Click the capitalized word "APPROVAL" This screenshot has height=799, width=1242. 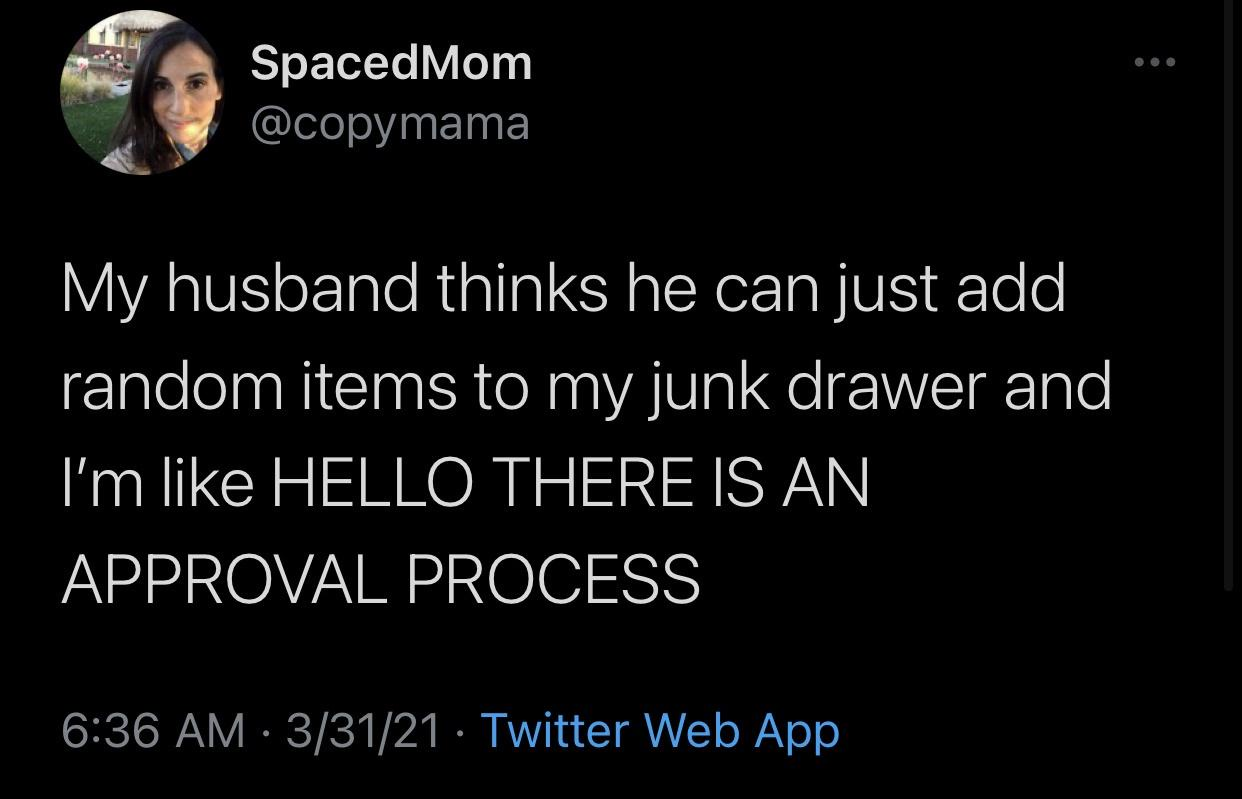pos(224,578)
